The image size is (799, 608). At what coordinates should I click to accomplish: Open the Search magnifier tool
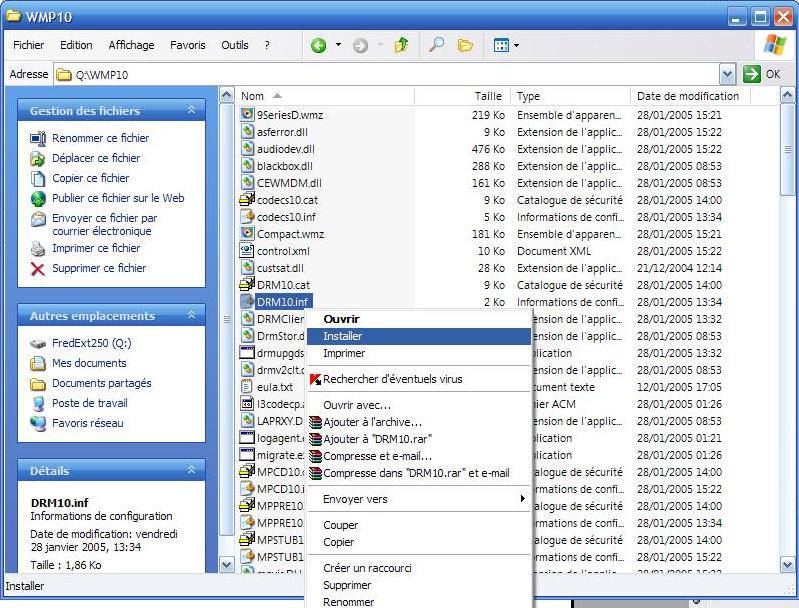coord(436,45)
